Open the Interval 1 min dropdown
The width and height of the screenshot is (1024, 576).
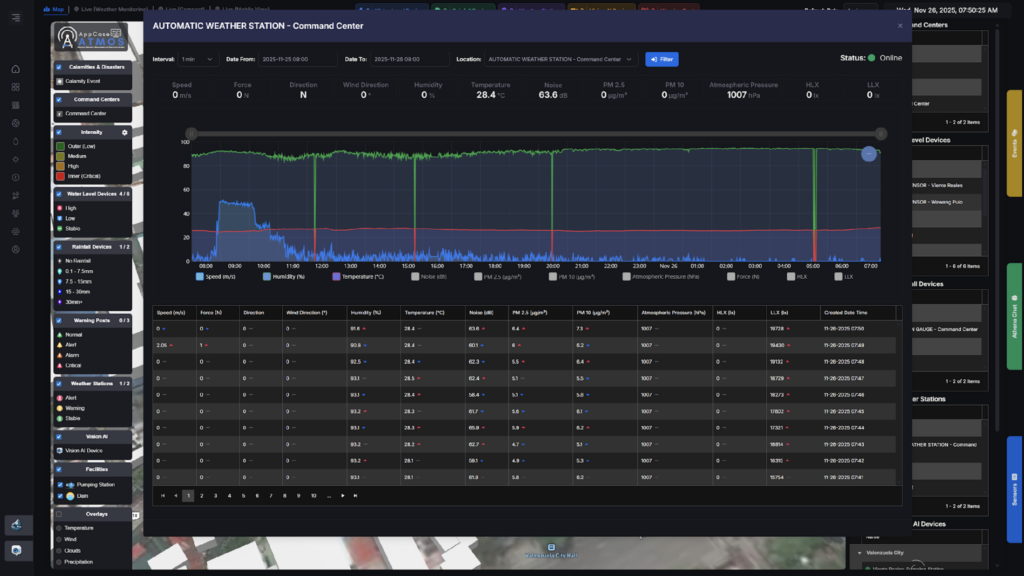point(197,59)
